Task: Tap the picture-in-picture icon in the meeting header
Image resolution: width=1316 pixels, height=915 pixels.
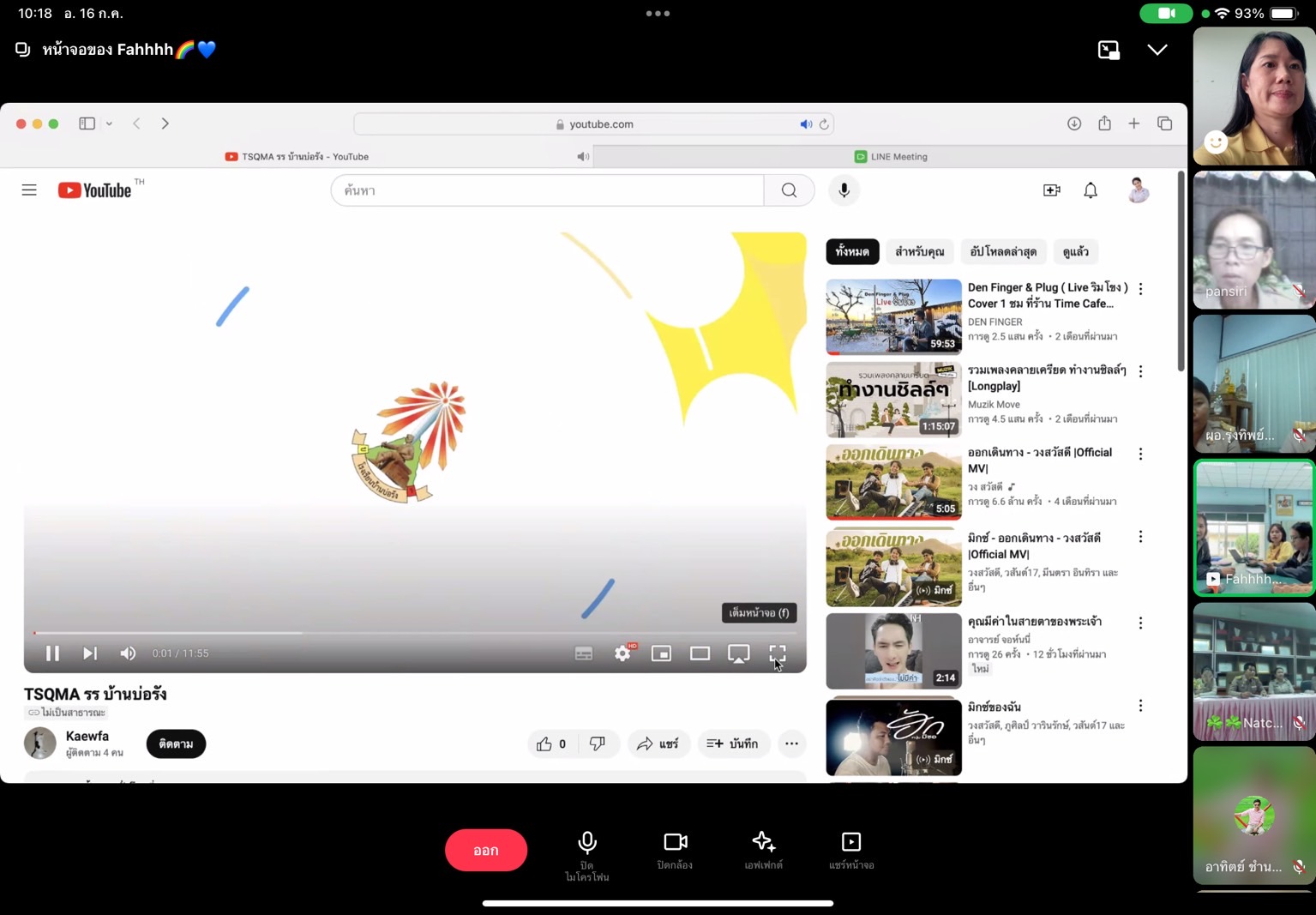Action: tap(1109, 50)
